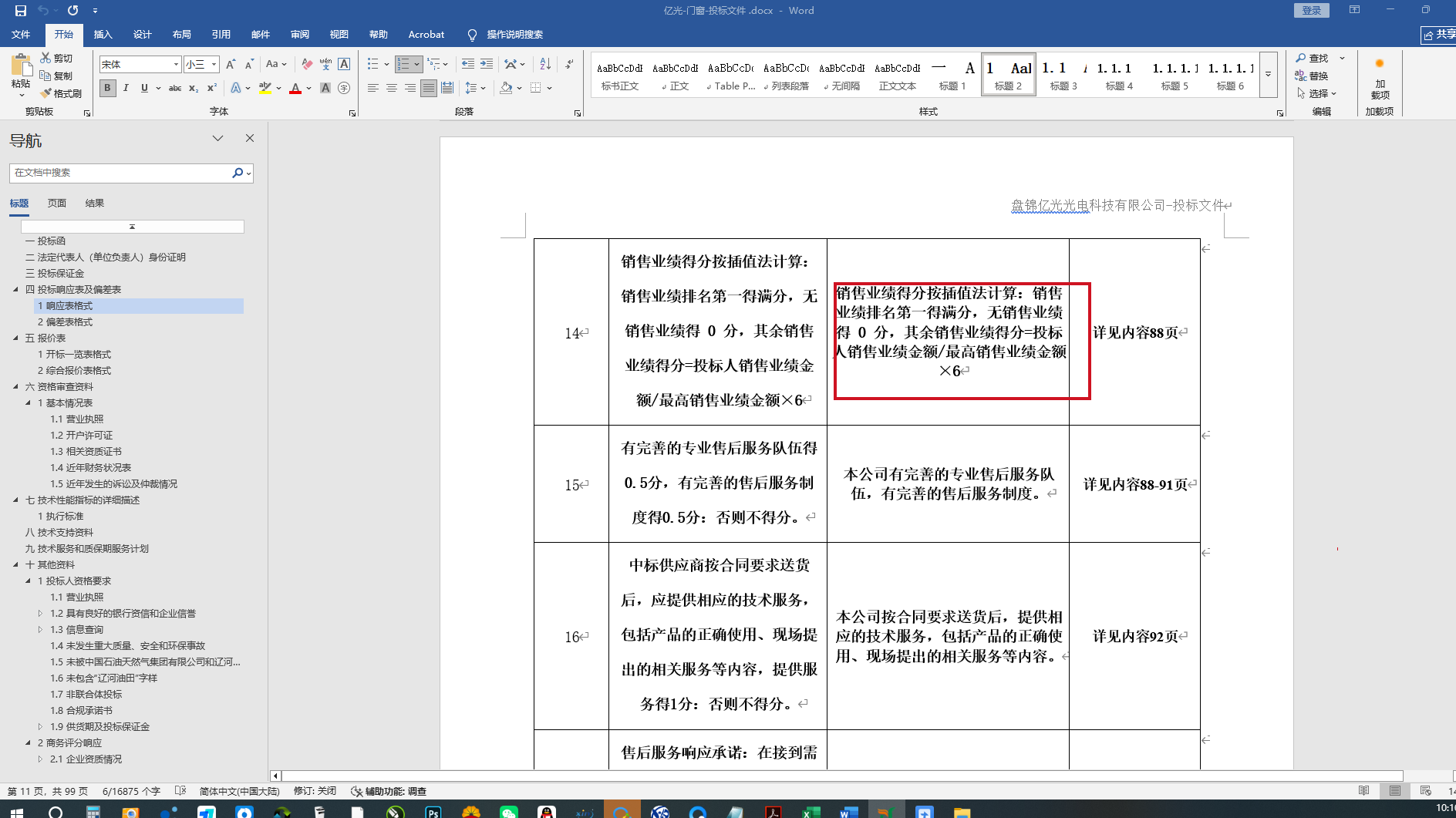Click the 登录 (Sign in) button
Image resolution: width=1456 pixels, height=818 pixels.
(1311, 10)
